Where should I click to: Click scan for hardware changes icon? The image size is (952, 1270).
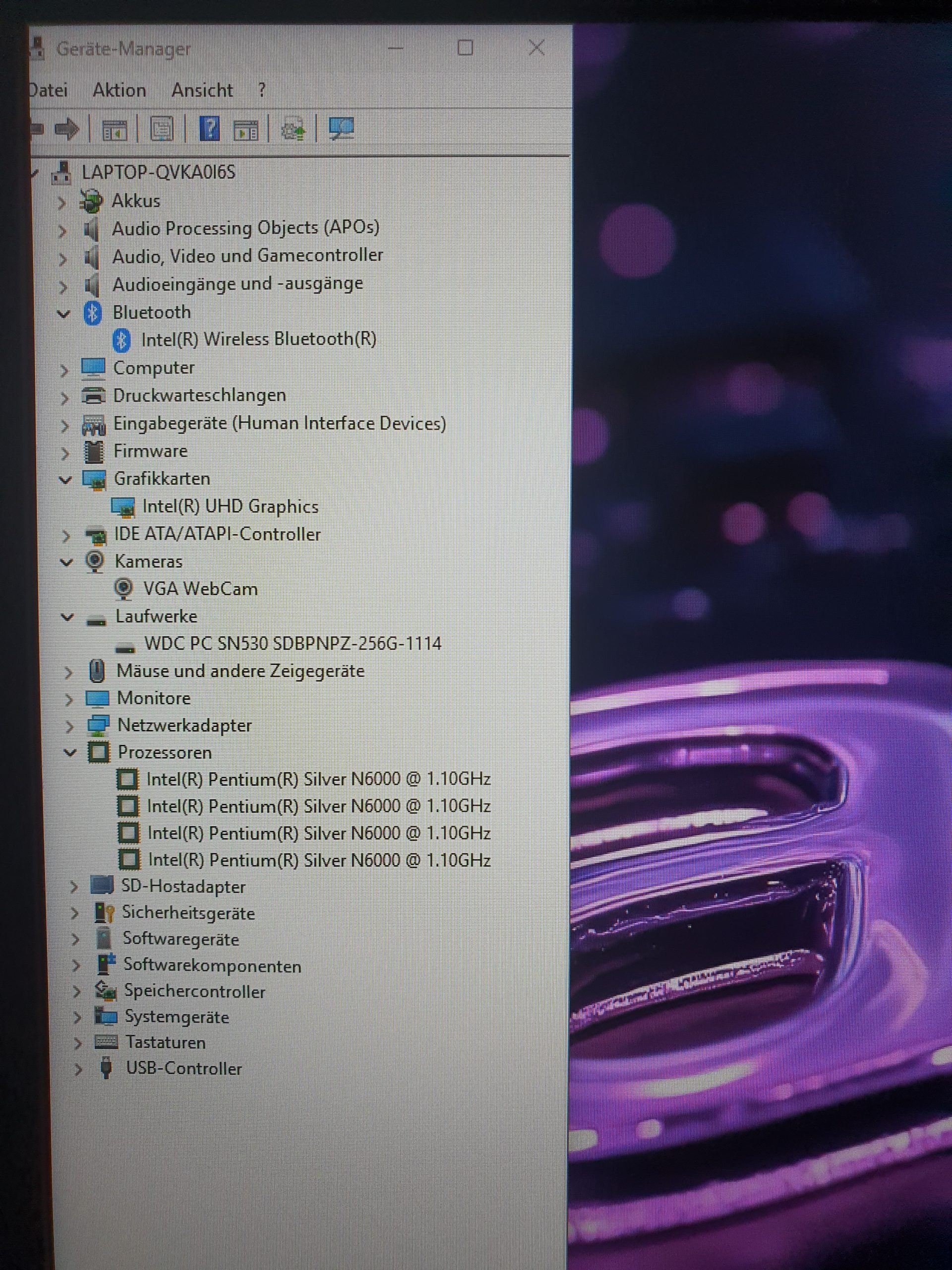coord(342,128)
